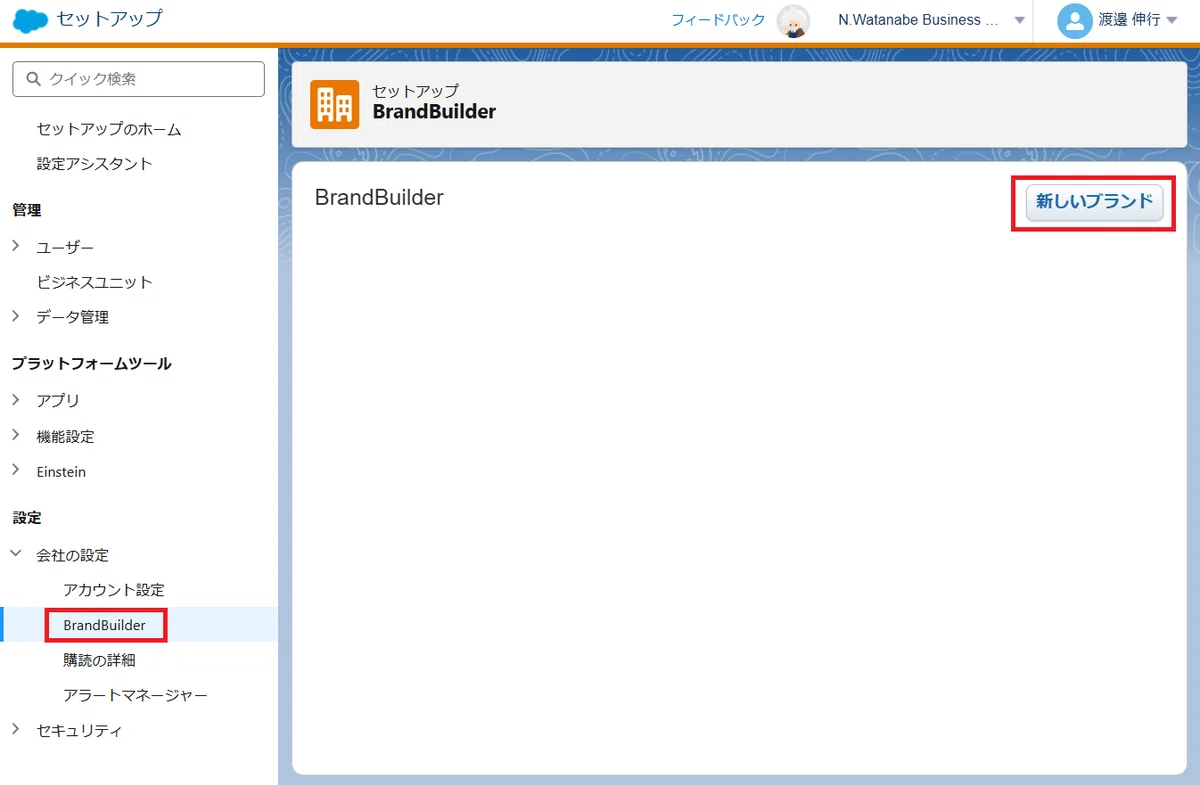
Task: Click the データ管理 label
Action: (x=73, y=317)
